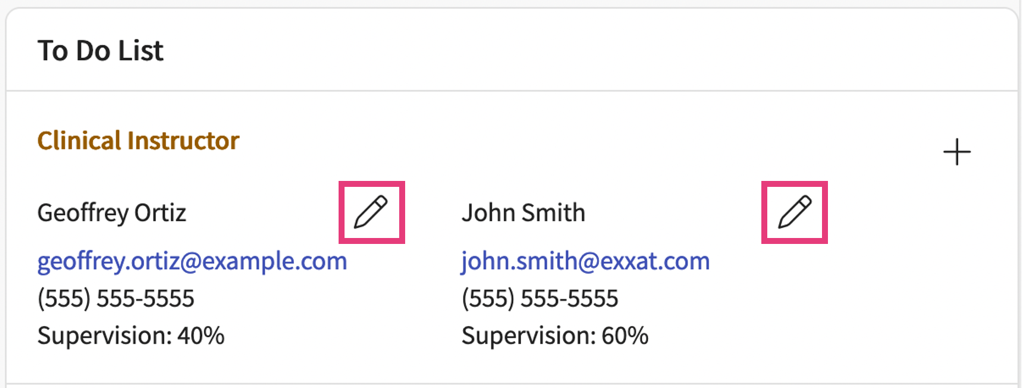Open the john.smith@exxat.com email link
The height and width of the screenshot is (388, 1022).
click(x=585, y=261)
